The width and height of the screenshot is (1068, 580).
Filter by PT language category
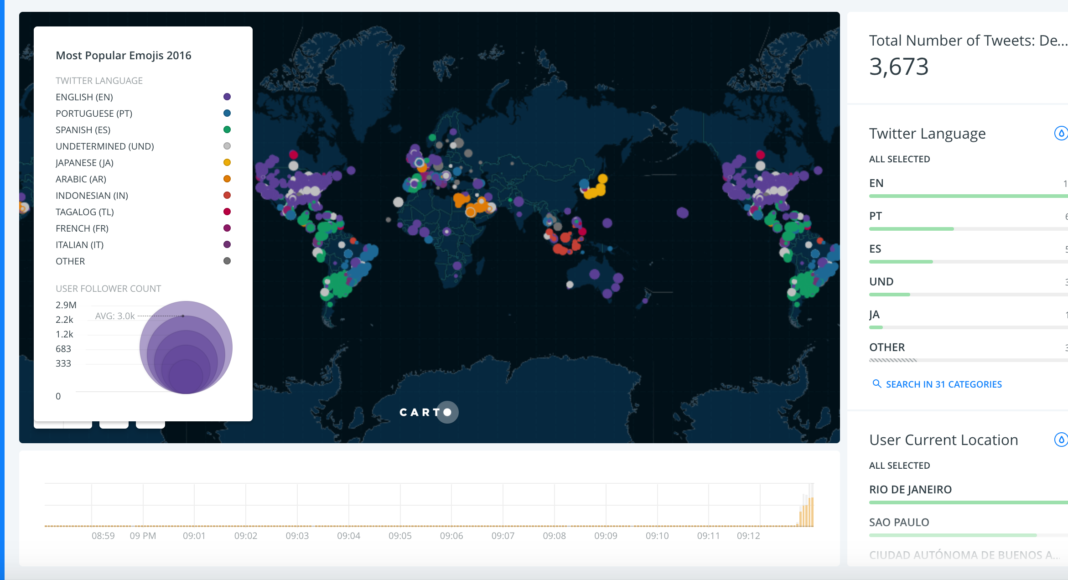pos(877,216)
